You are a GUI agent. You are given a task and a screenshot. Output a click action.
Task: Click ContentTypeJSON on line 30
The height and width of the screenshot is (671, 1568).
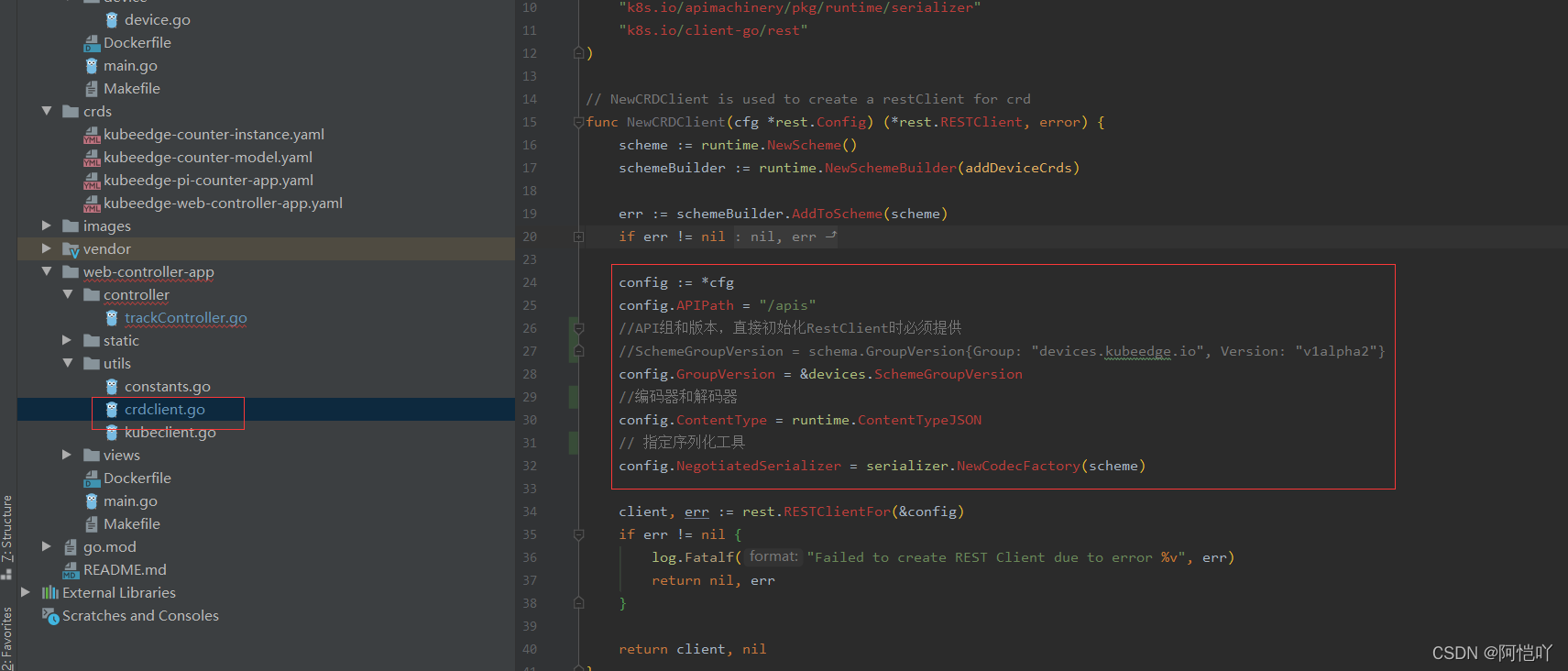[x=919, y=420]
